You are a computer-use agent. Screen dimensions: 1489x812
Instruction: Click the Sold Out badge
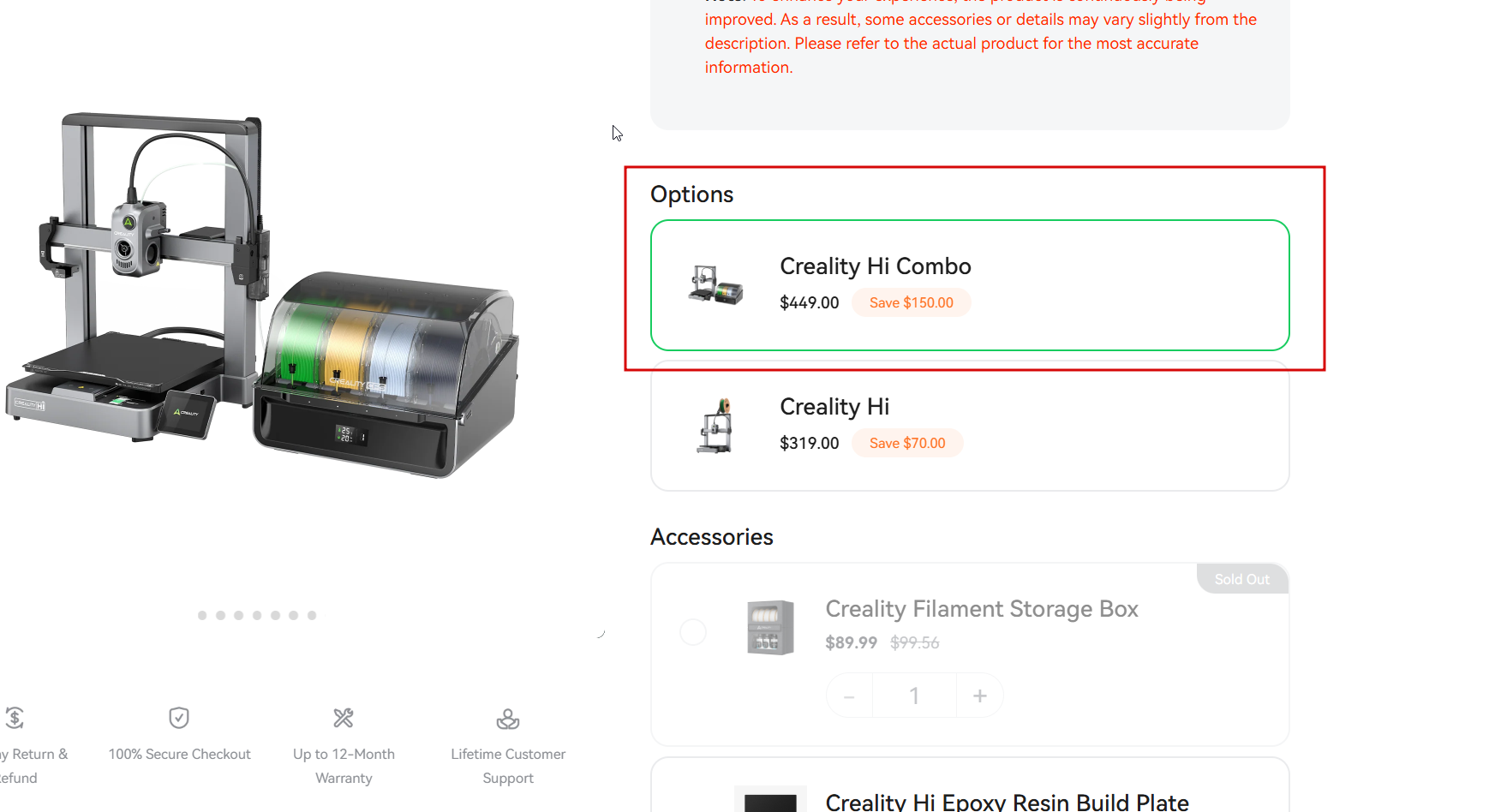tap(1242, 579)
